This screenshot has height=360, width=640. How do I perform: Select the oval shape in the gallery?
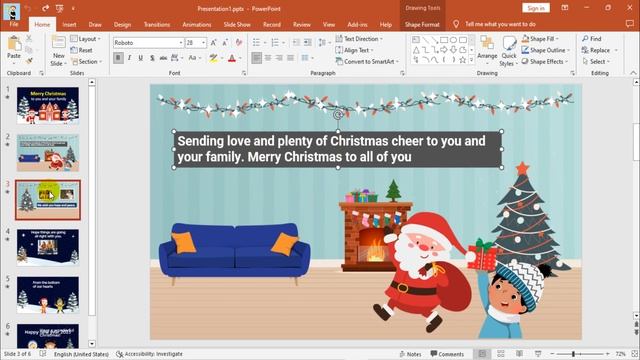point(453,40)
